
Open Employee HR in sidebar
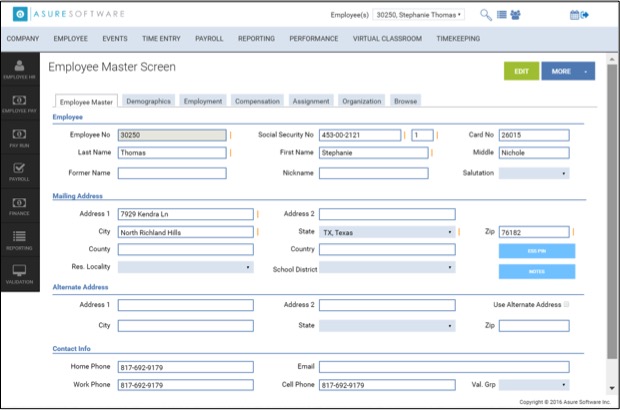coord(19,69)
